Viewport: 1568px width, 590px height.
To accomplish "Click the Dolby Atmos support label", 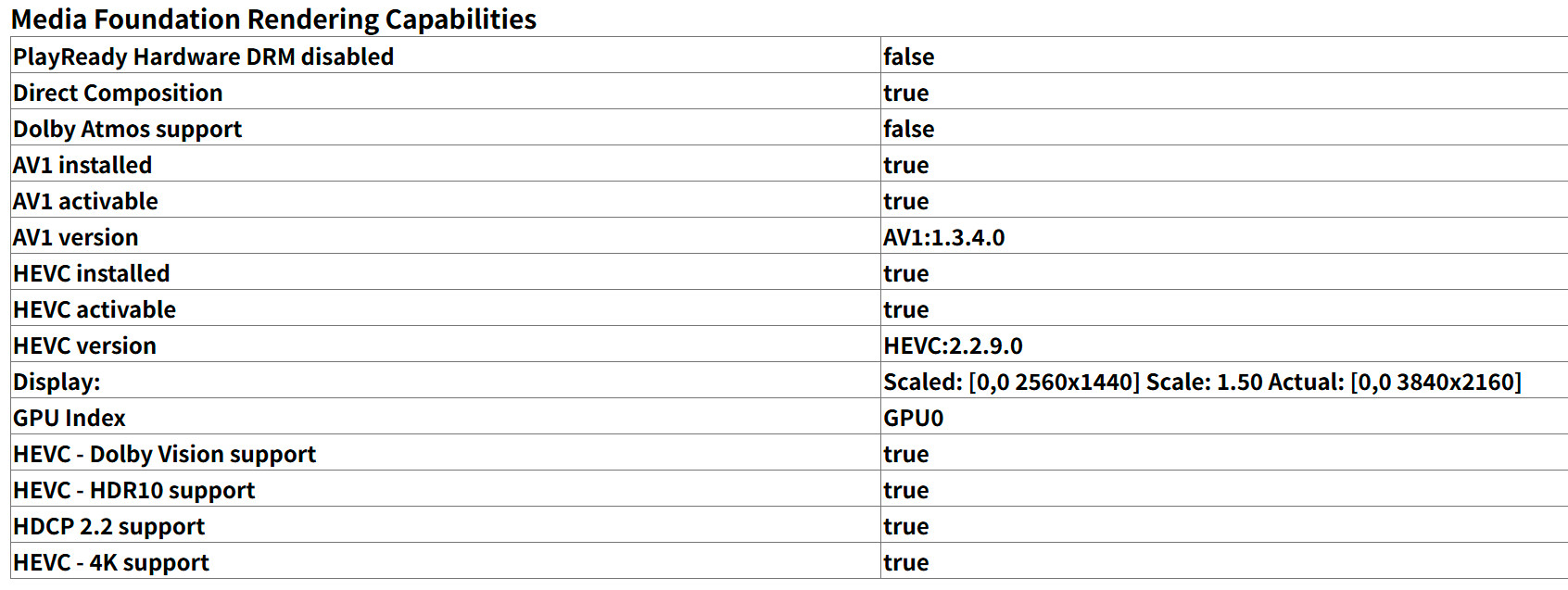I will 127,129.
